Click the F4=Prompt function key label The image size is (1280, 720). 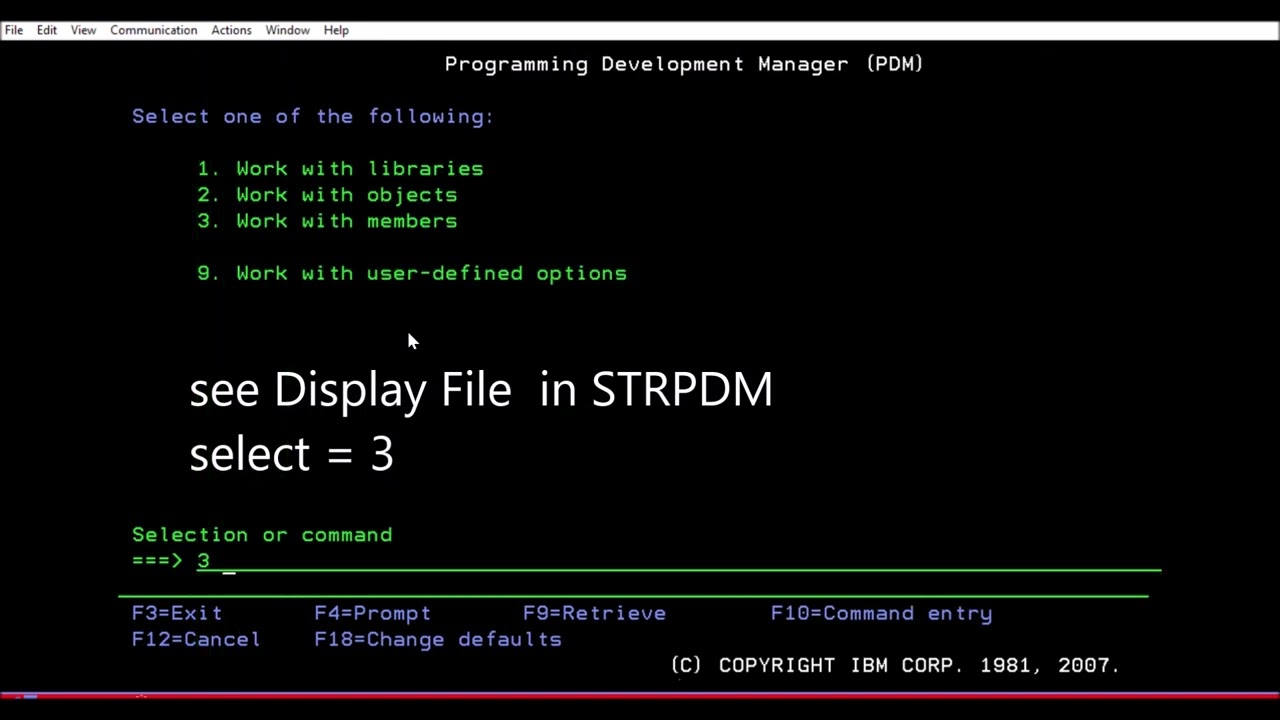click(372, 613)
